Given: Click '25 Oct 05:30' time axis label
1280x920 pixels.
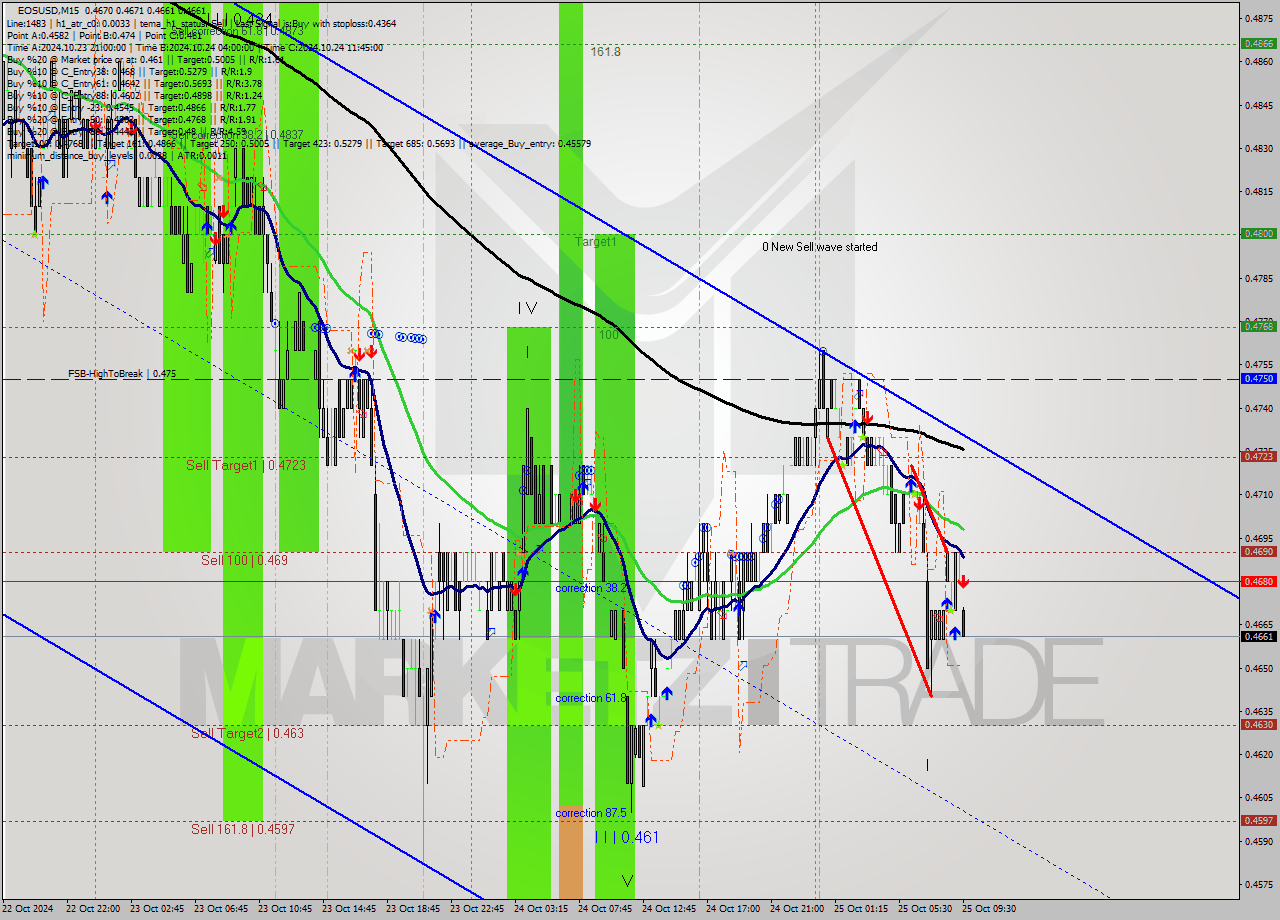Looking at the screenshot, I should 925,909.
